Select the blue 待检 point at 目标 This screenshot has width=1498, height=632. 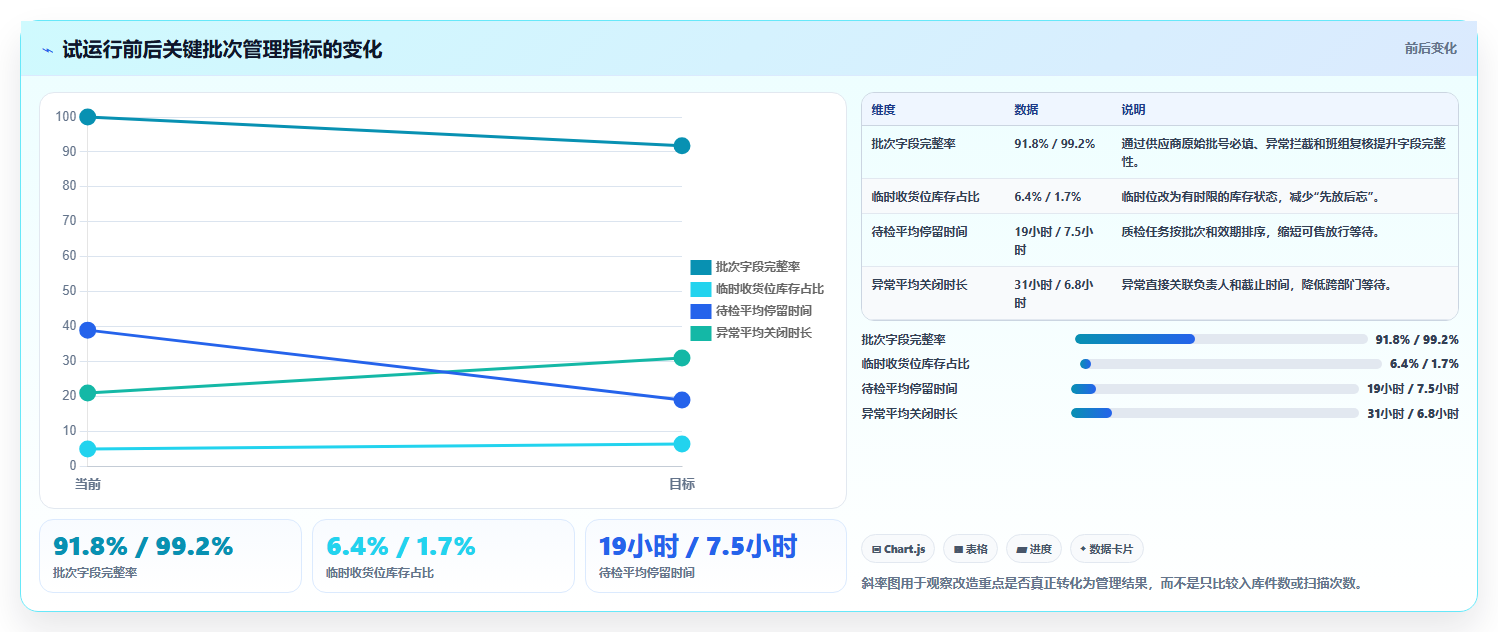click(682, 400)
